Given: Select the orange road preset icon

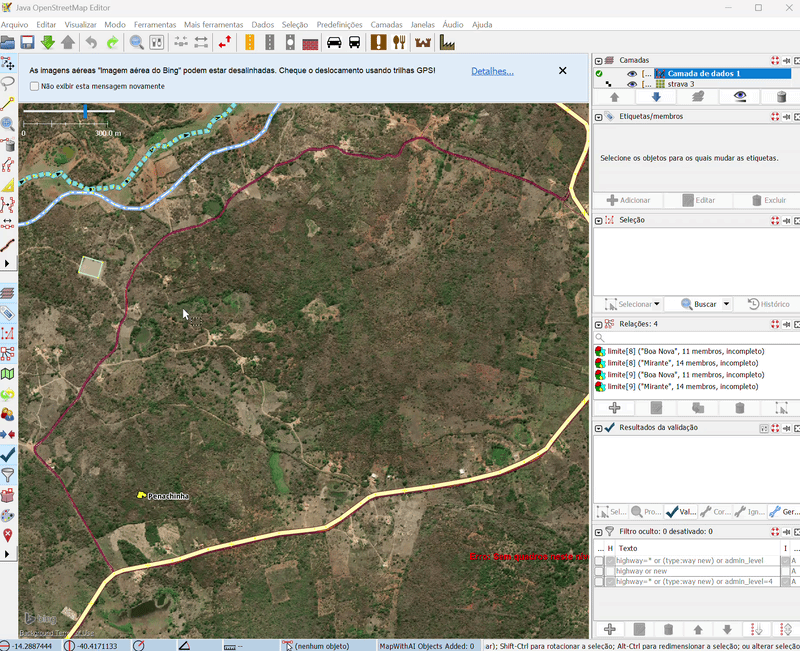Looking at the screenshot, I should click(x=249, y=42).
